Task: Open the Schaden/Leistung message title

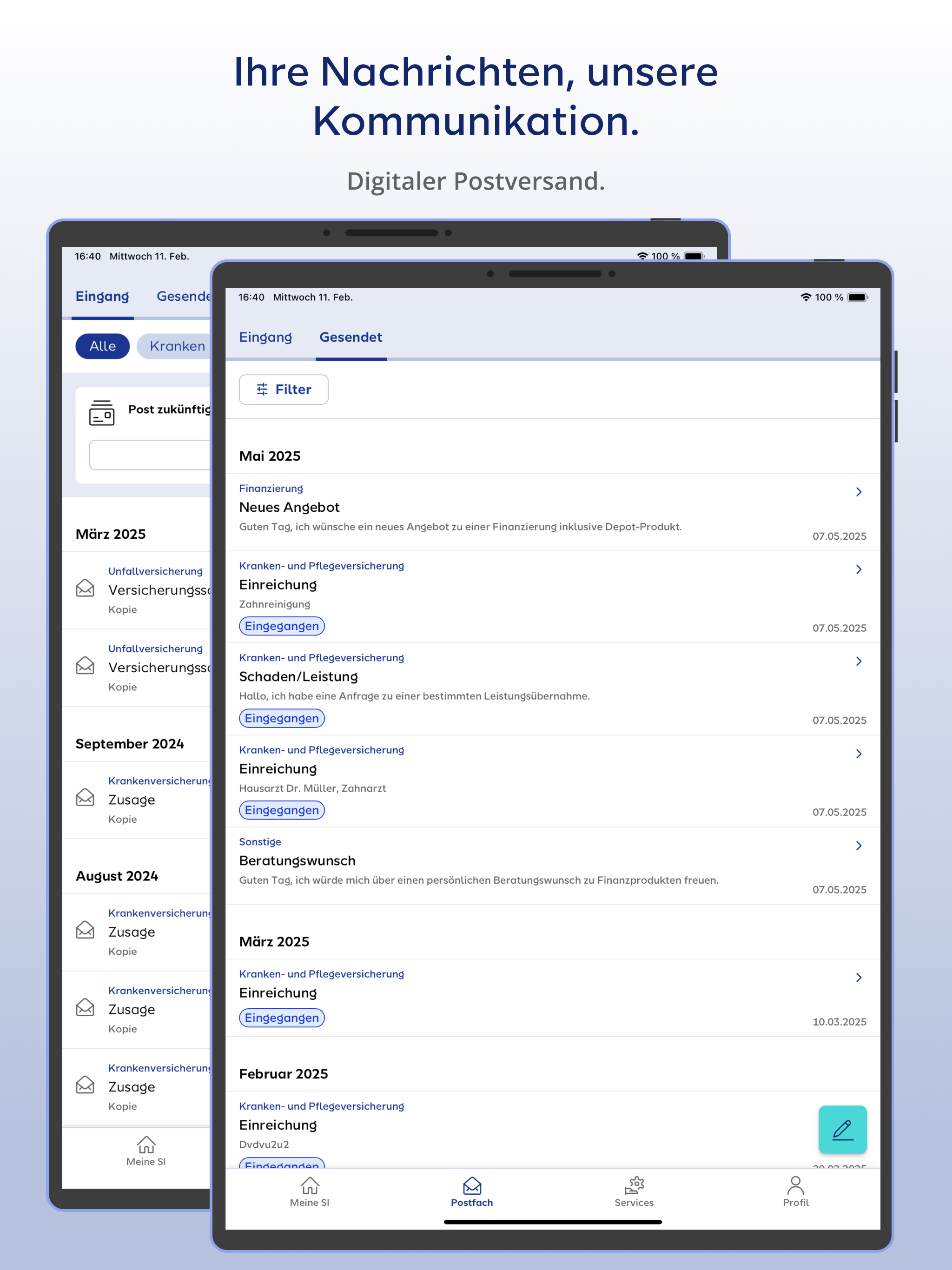Action: 298,676
